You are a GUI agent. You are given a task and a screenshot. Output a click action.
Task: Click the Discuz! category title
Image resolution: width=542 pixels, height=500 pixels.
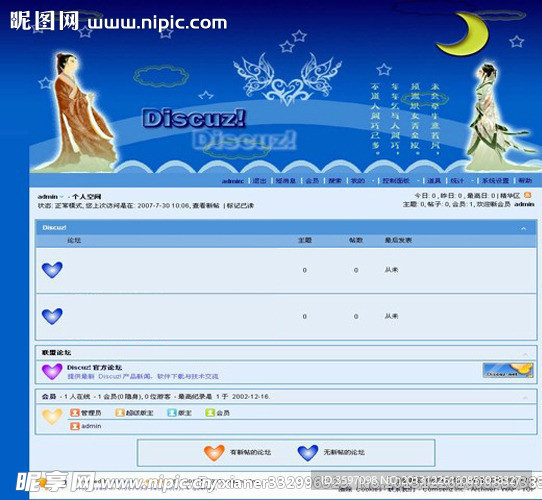(x=54, y=228)
